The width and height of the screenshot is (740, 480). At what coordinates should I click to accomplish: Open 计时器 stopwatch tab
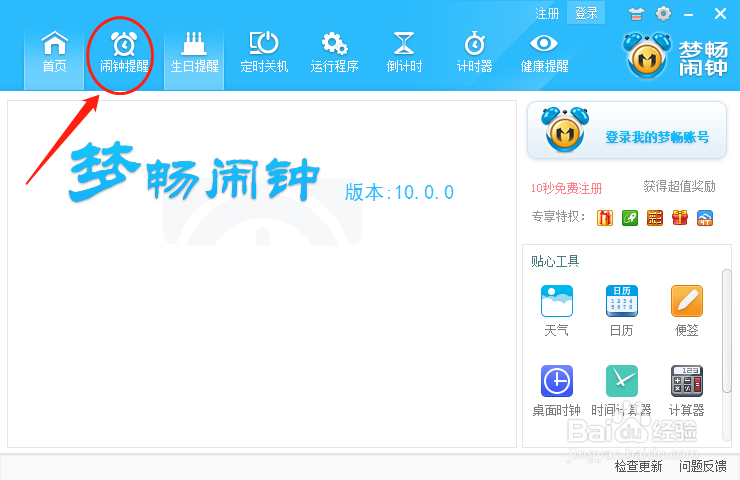pyautogui.click(x=474, y=53)
